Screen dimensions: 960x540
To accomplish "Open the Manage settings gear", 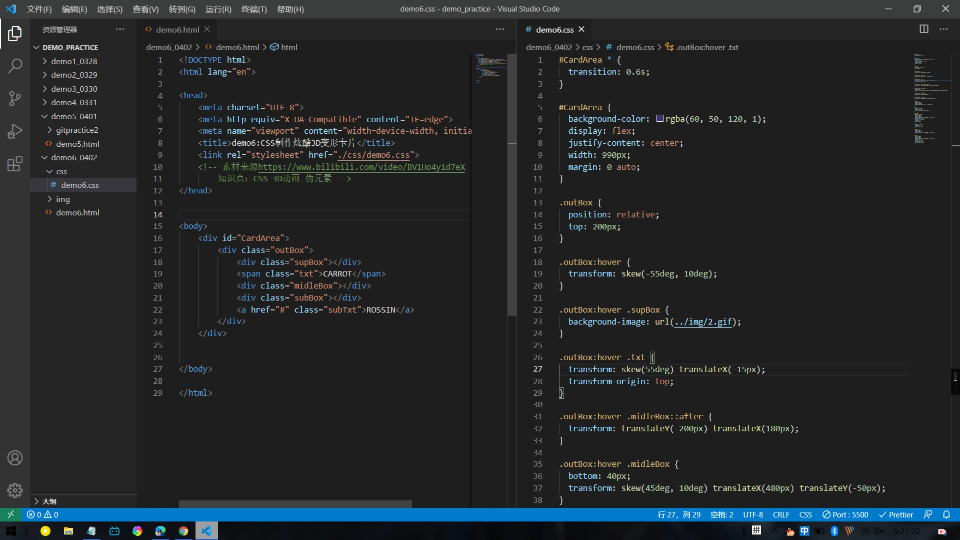I will [15, 490].
